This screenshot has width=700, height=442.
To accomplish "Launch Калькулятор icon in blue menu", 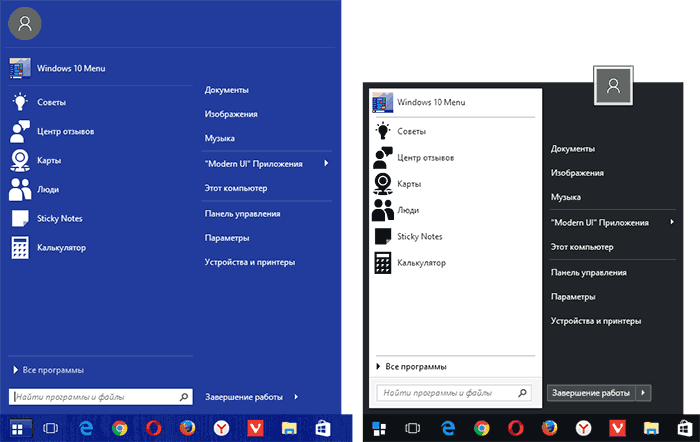I will (20, 247).
